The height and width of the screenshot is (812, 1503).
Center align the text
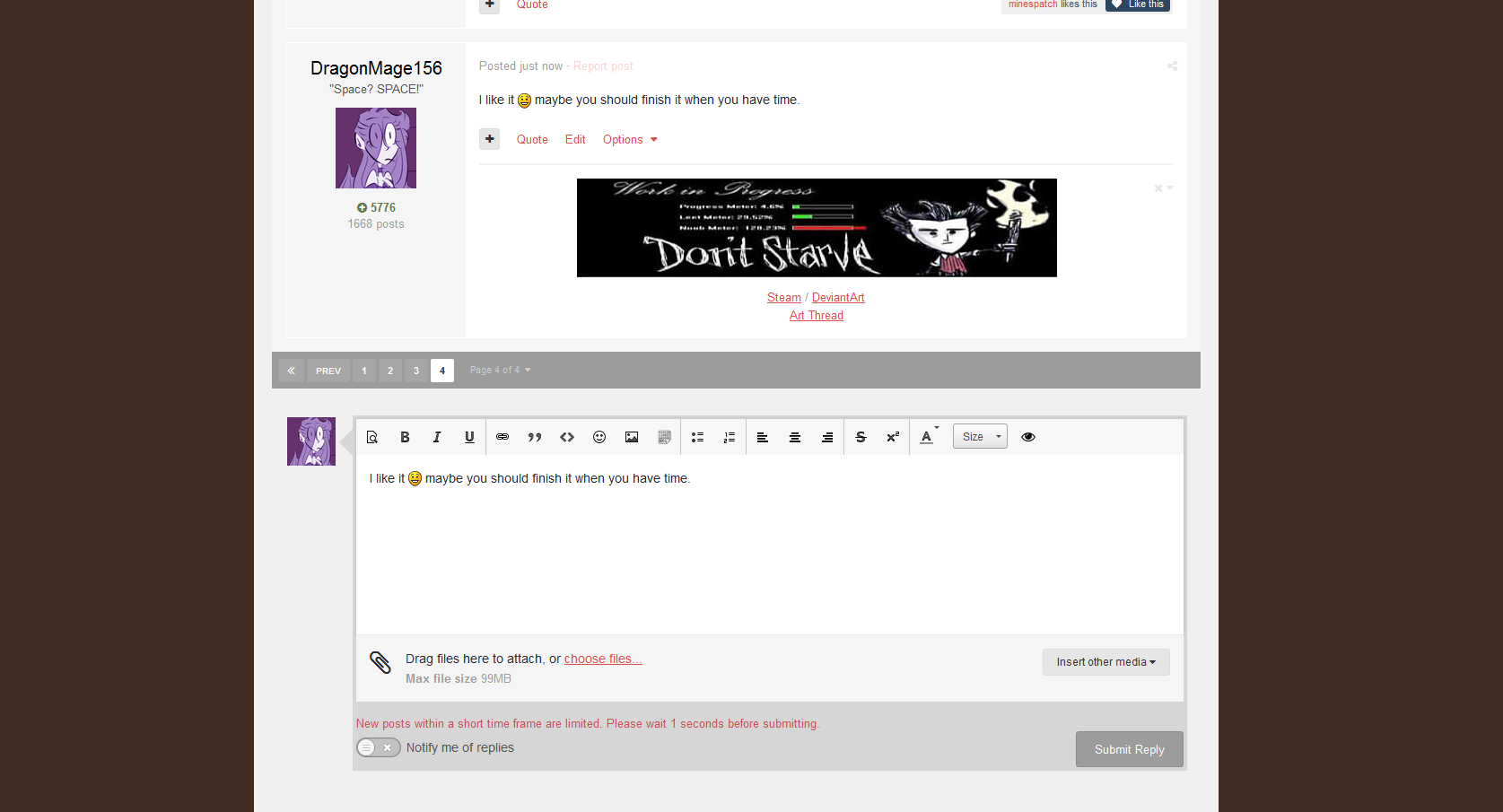(795, 437)
